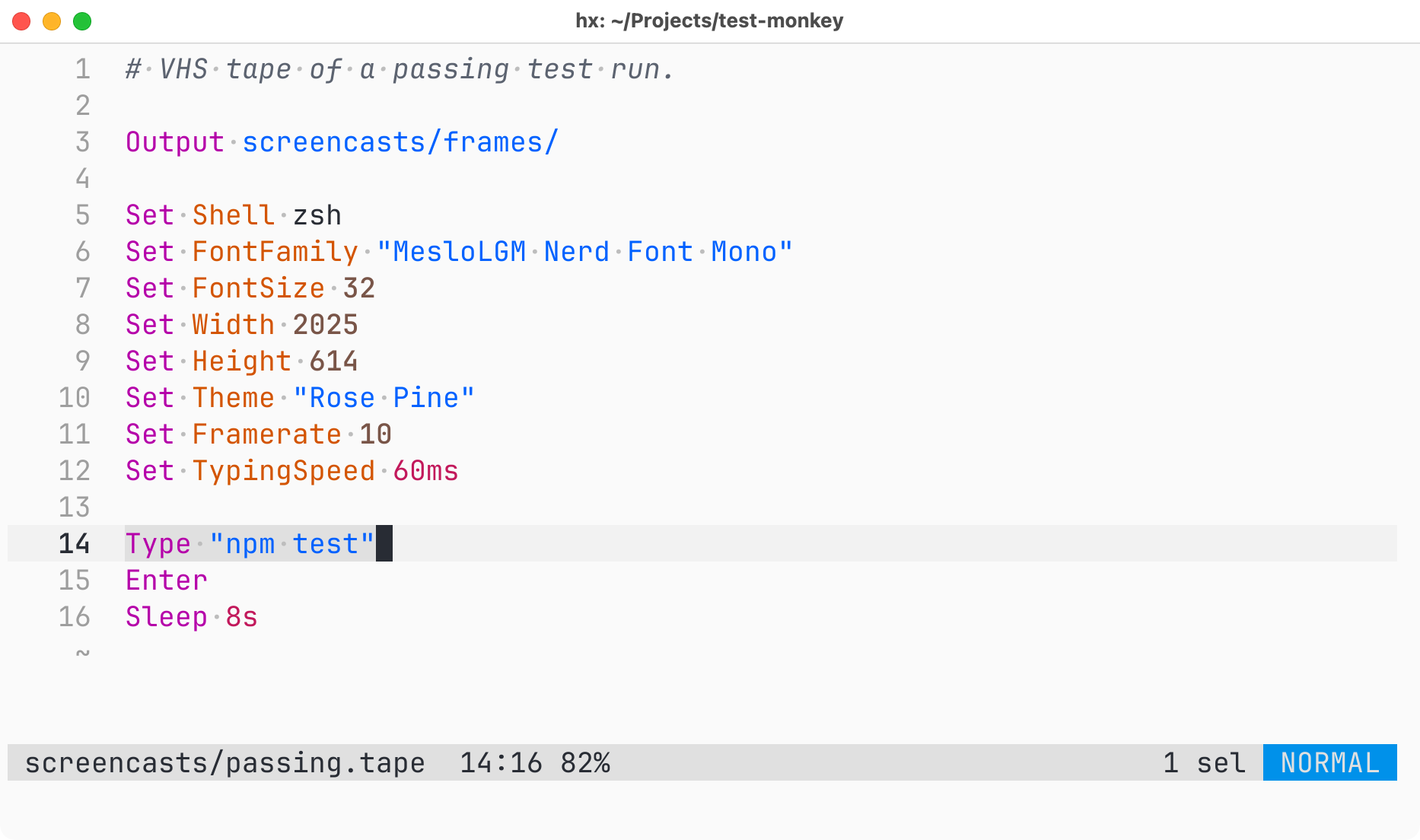Click the yellow minimize window button

(52, 21)
